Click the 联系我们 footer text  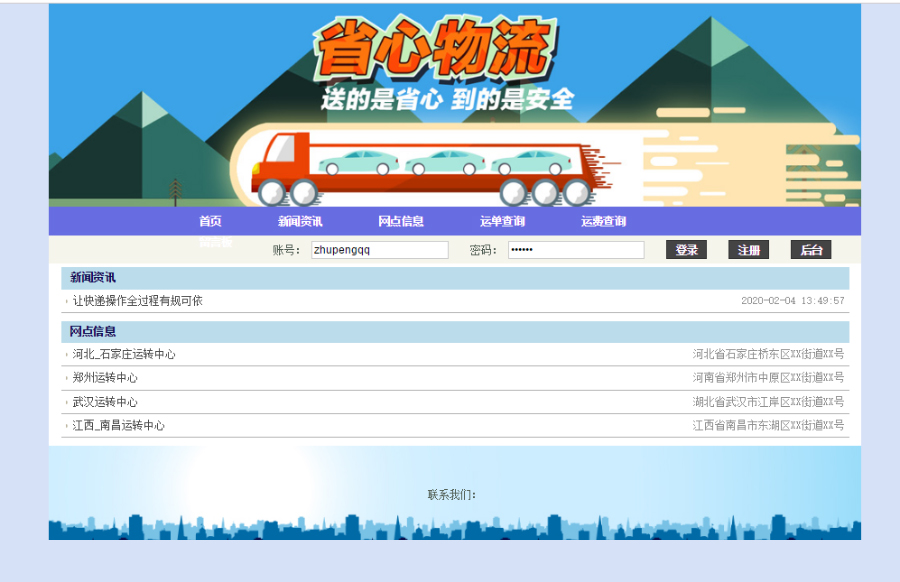pyautogui.click(x=452, y=495)
